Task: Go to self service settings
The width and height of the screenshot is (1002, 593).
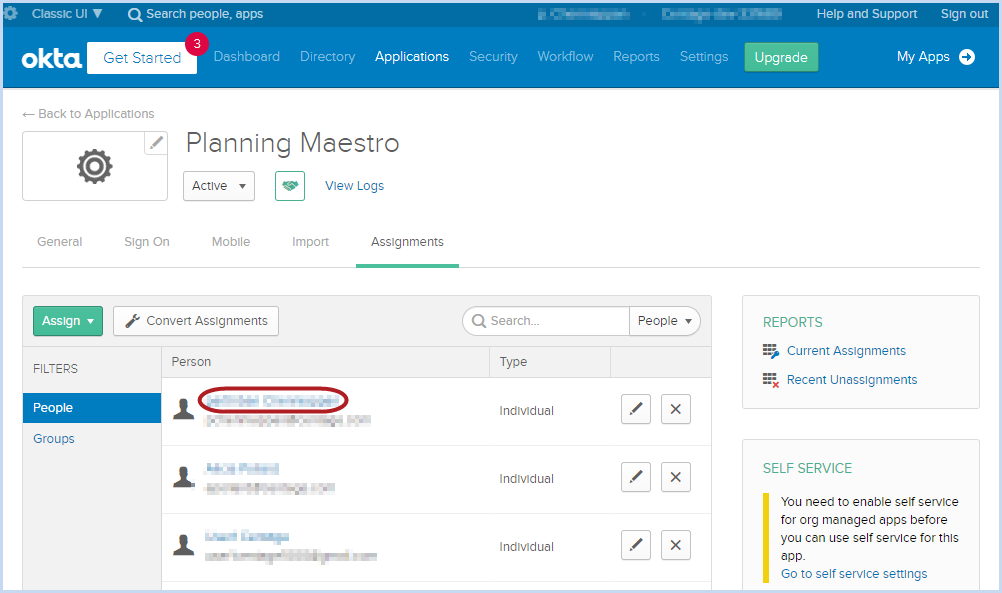Action: 854,574
